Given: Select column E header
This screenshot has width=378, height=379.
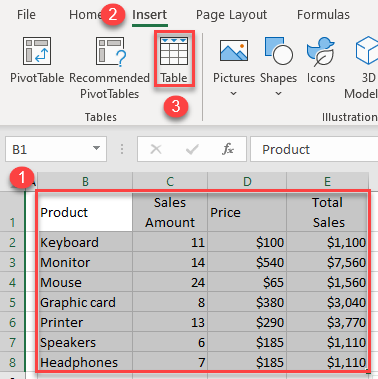Looking at the screenshot, I should pyautogui.click(x=327, y=182).
